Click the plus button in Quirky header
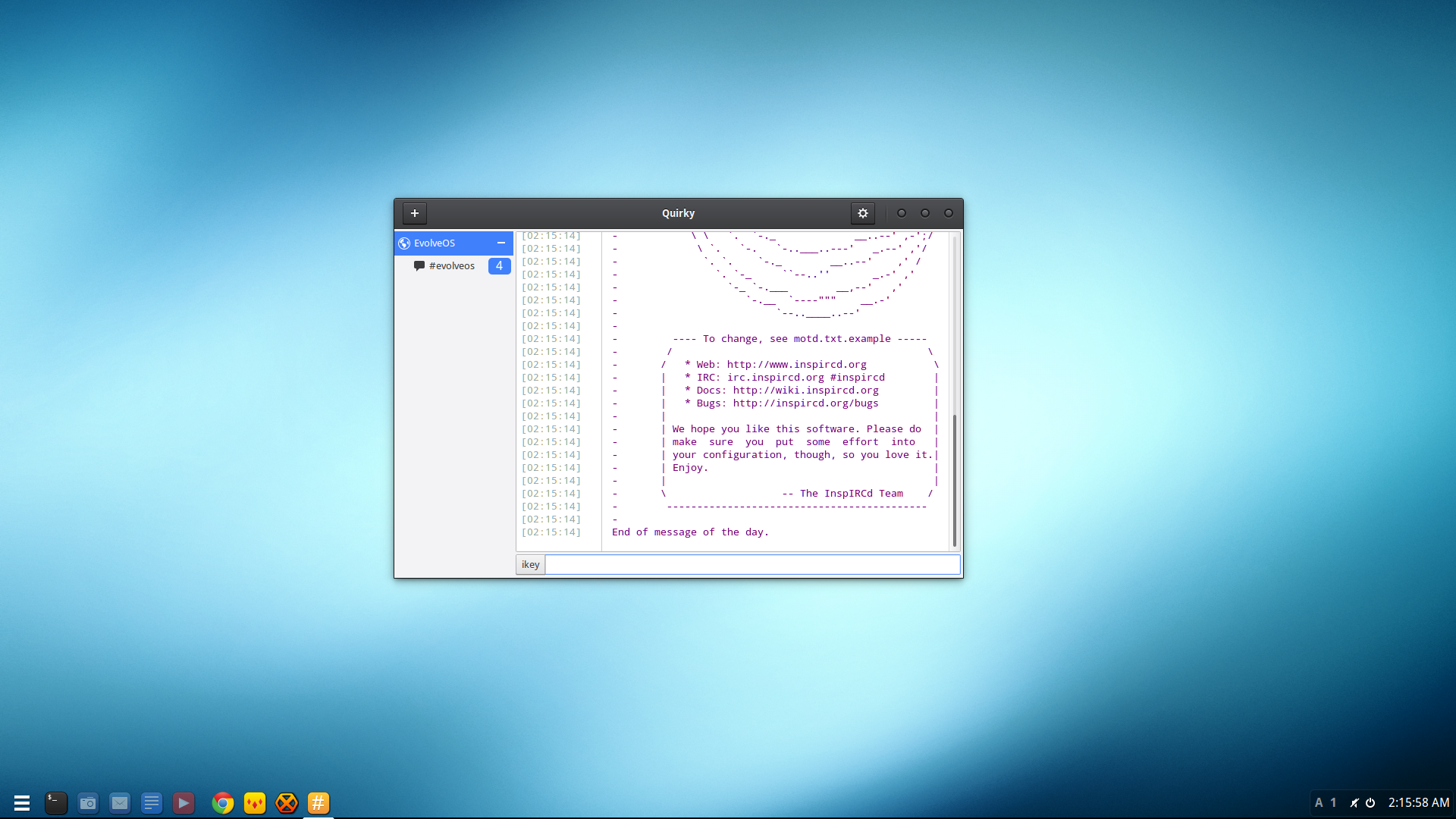 415,213
